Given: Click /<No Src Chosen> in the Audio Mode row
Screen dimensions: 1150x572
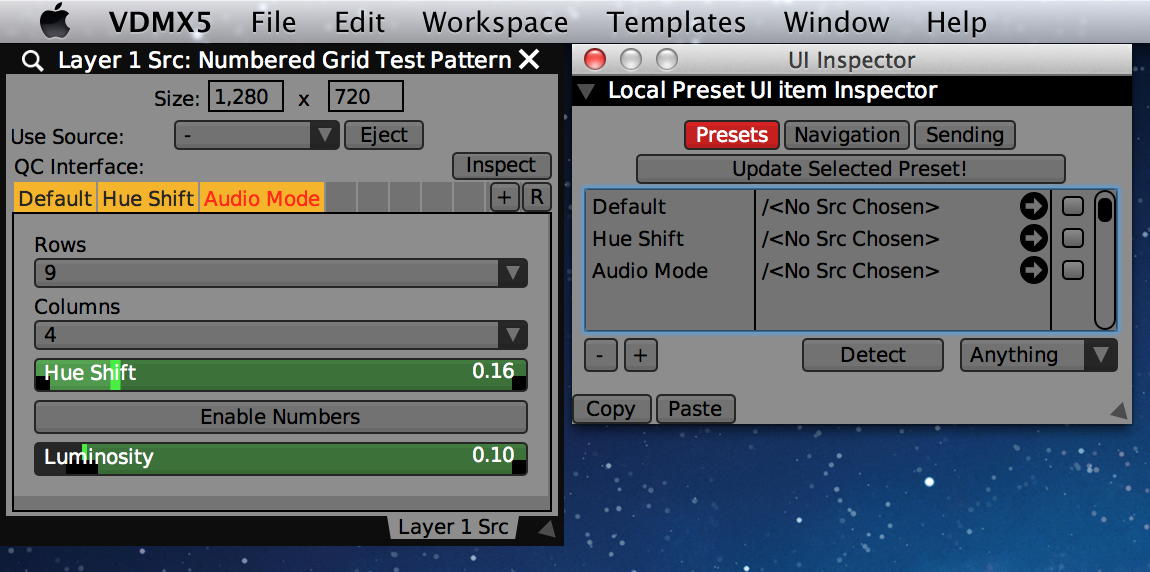Looking at the screenshot, I should point(850,271).
